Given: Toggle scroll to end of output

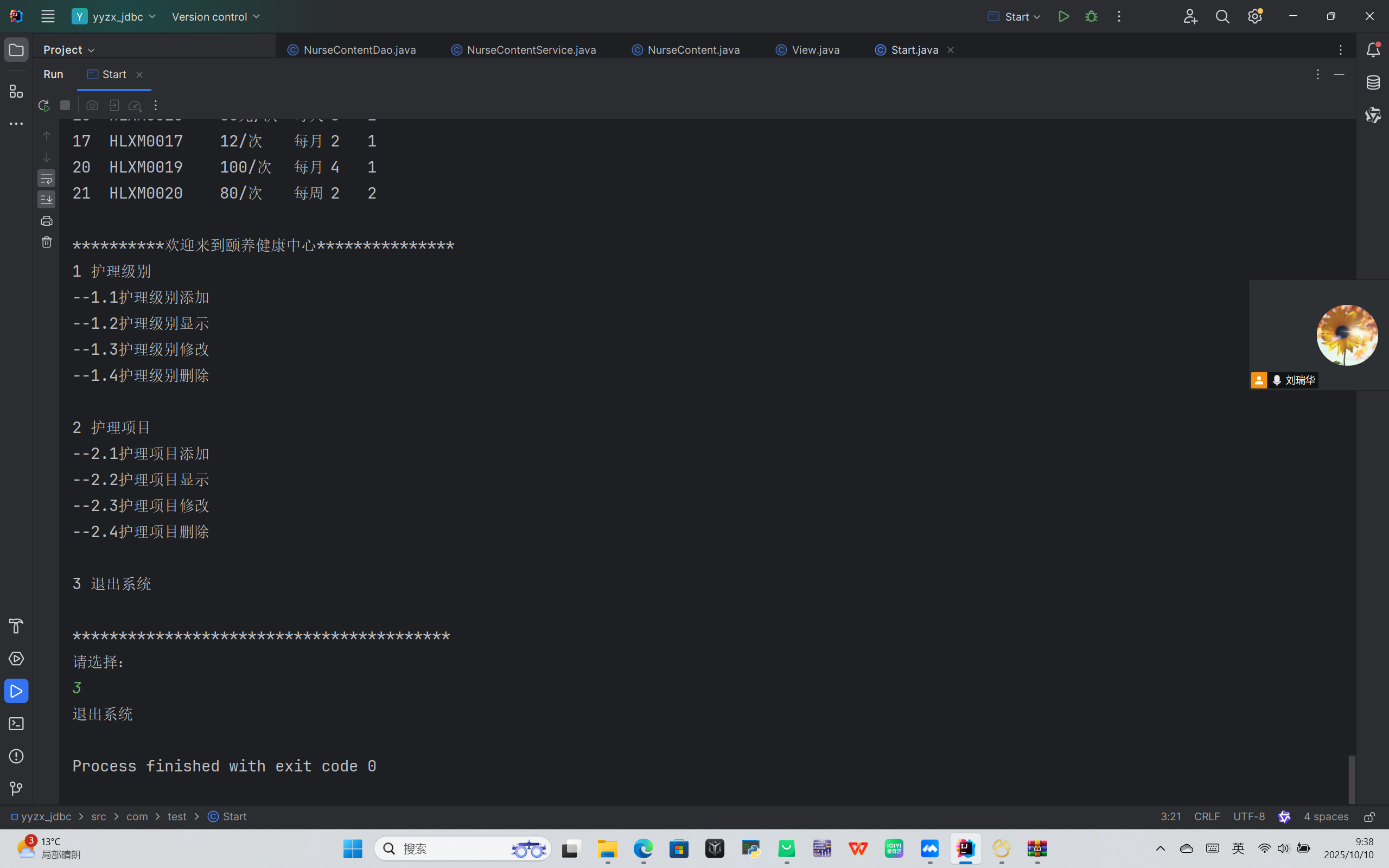Looking at the screenshot, I should point(47,199).
